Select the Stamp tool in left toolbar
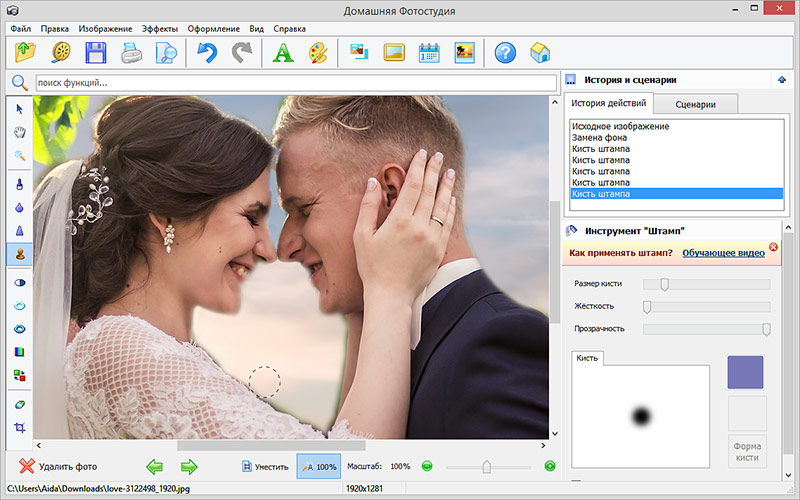Image resolution: width=800 pixels, height=500 pixels. (19, 254)
